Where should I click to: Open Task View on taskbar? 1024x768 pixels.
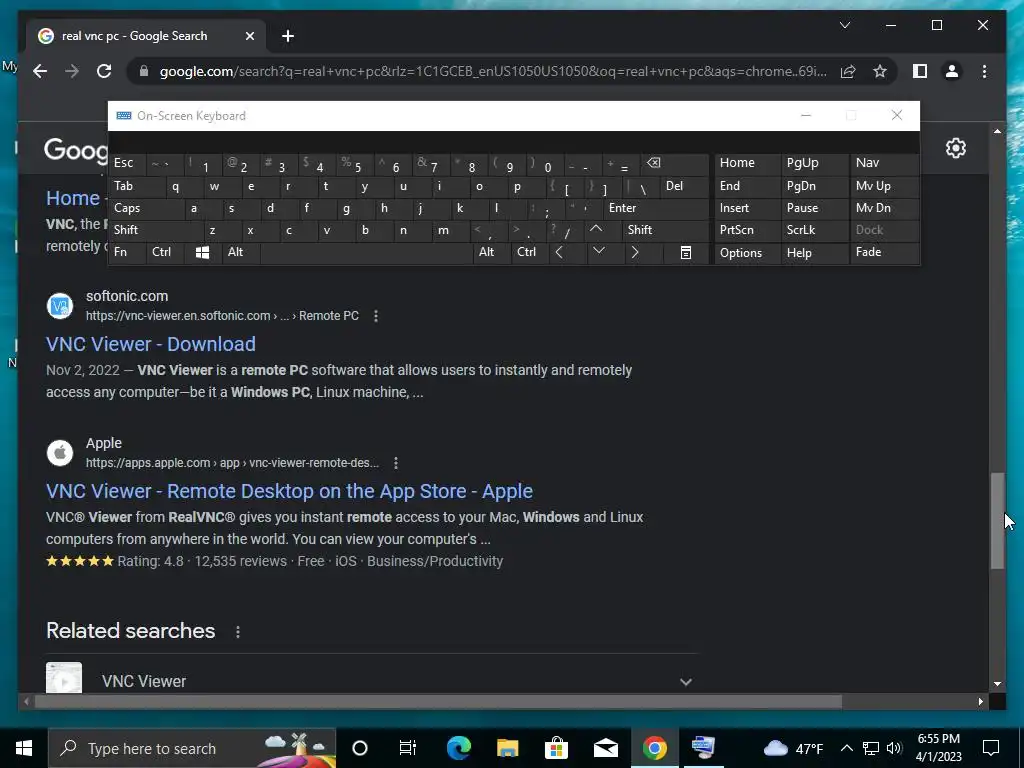(408, 748)
